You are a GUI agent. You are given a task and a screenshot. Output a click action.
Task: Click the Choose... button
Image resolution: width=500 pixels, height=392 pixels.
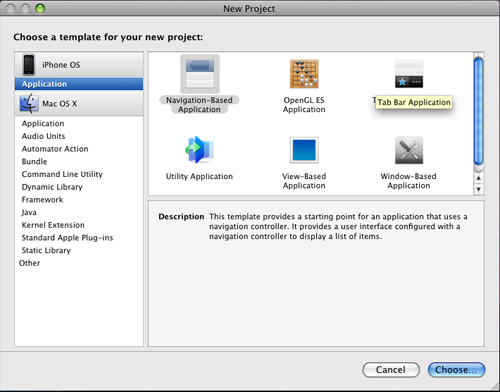456,370
